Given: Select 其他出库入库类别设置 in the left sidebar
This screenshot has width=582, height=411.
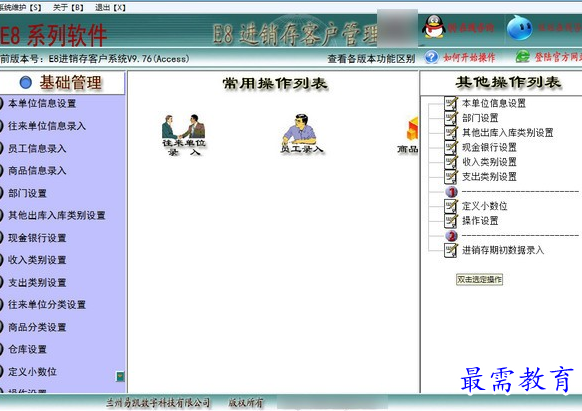Looking at the screenshot, I should pyautogui.click(x=57, y=215).
